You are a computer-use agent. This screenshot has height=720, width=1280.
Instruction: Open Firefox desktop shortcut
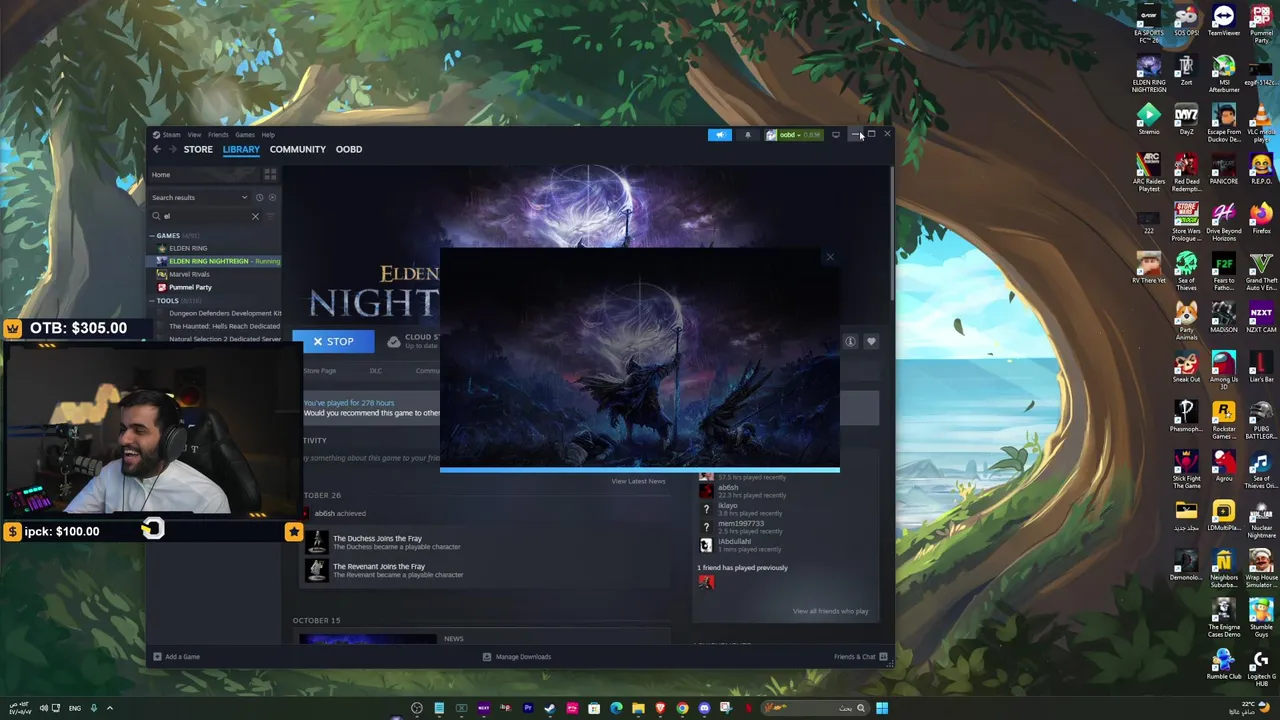point(1261,219)
